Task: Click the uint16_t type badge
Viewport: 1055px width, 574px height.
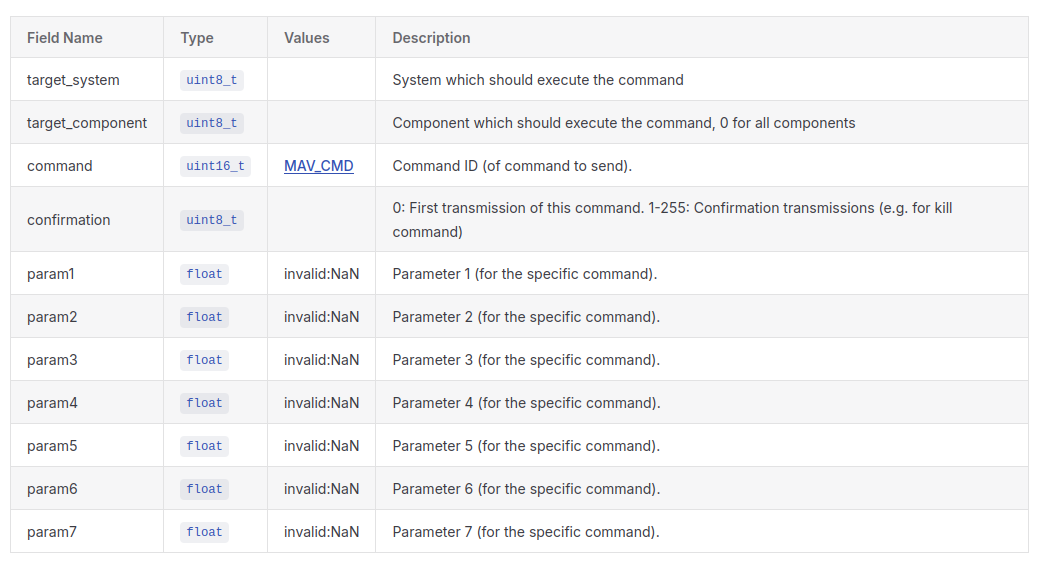Action: point(215,166)
